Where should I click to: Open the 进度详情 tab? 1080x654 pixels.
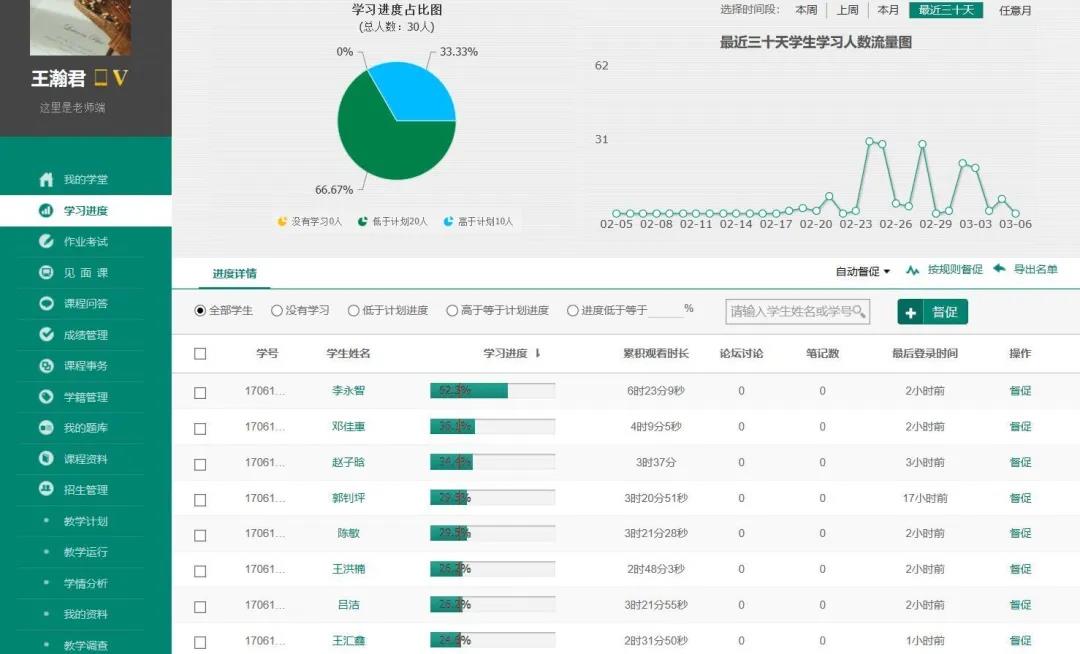[234, 274]
